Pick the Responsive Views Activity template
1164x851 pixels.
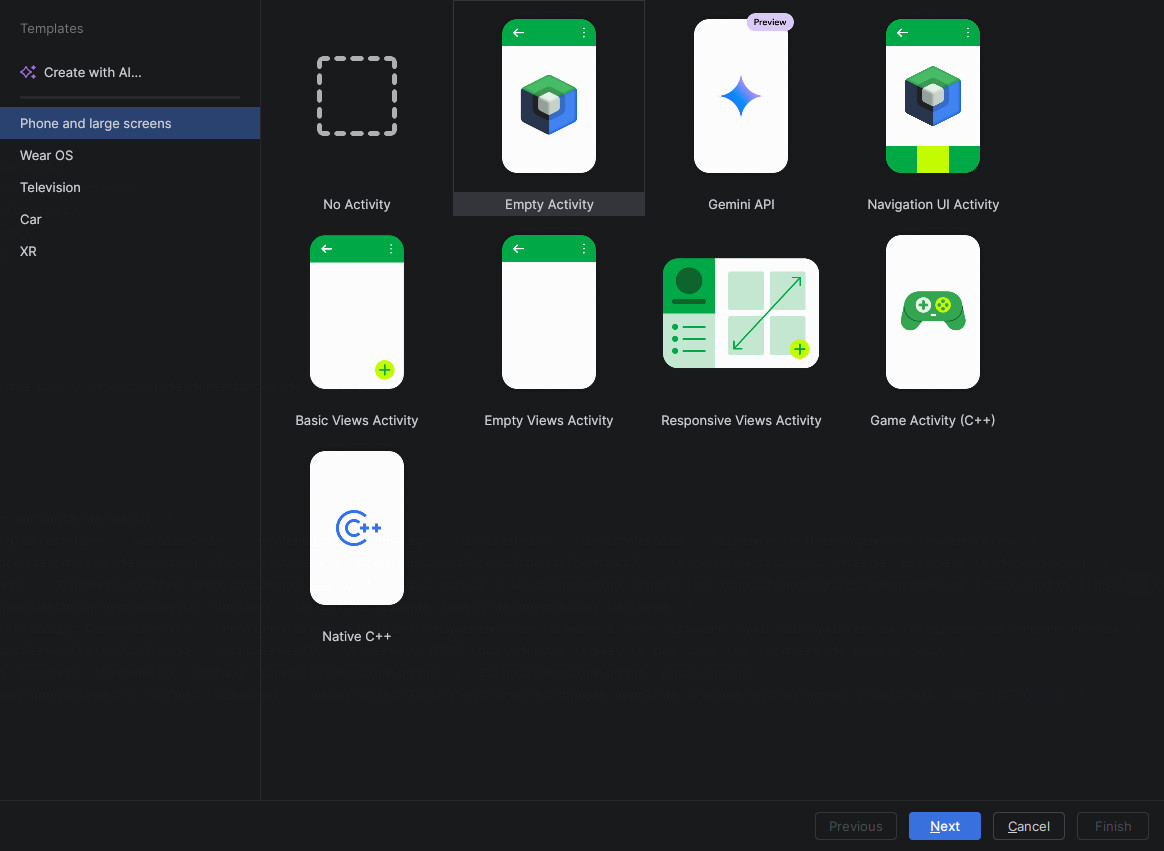741,313
